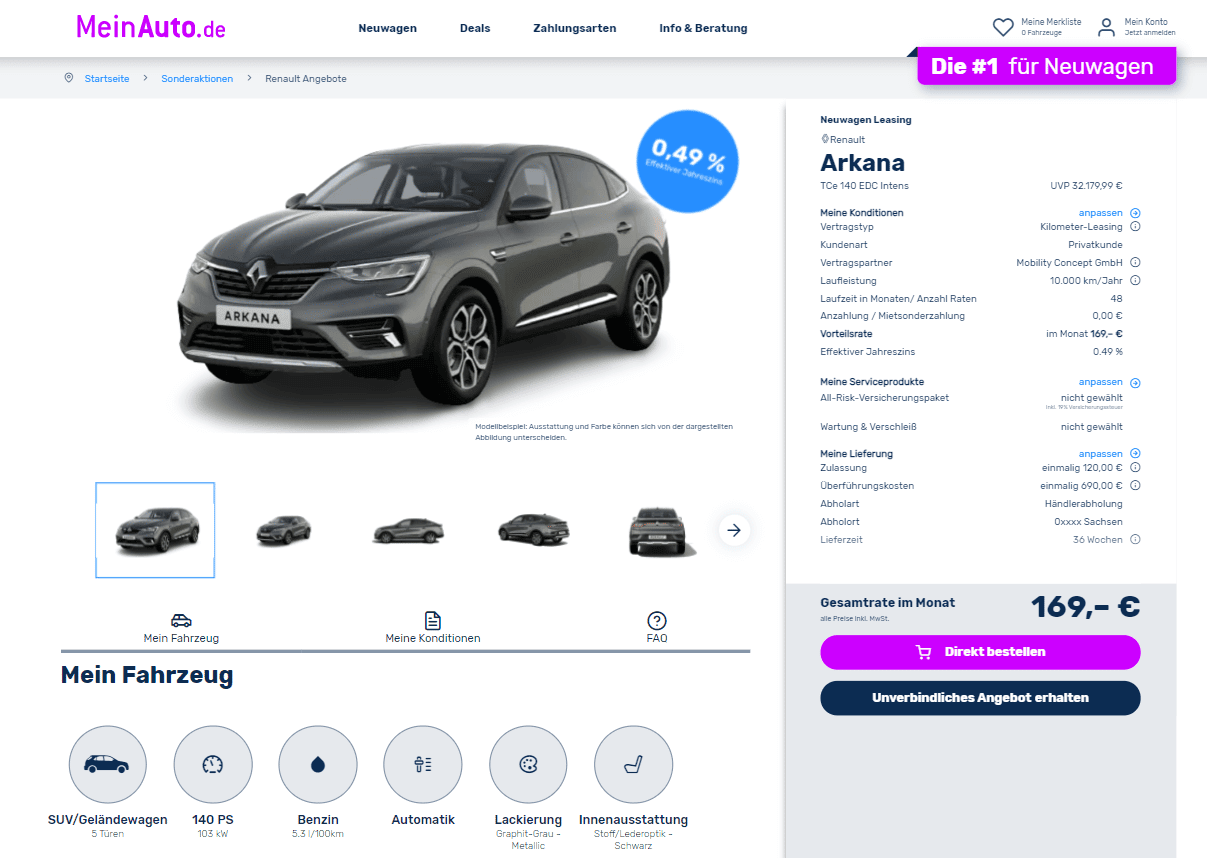Open the Neuwagen menu
The image size is (1207, 858).
(387, 28)
